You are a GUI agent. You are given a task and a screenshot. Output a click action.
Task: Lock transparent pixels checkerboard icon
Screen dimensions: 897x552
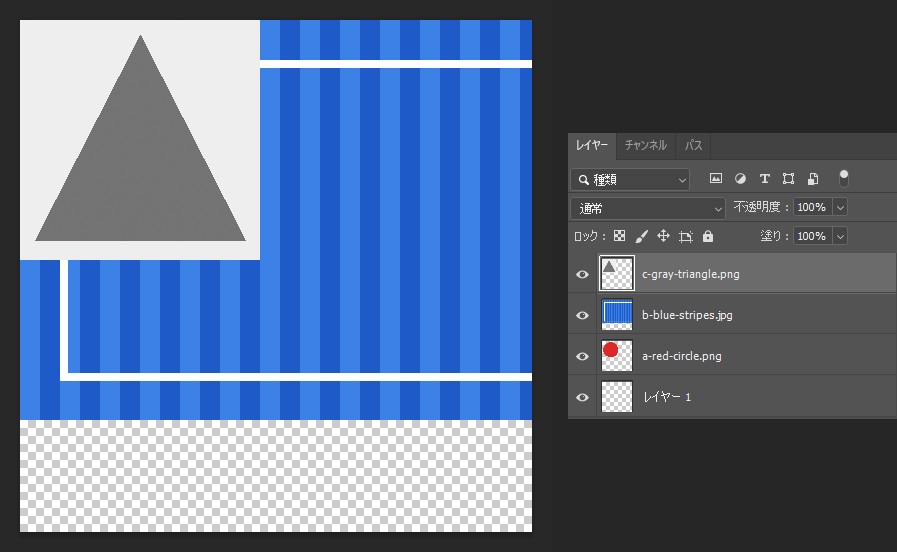(x=620, y=236)
